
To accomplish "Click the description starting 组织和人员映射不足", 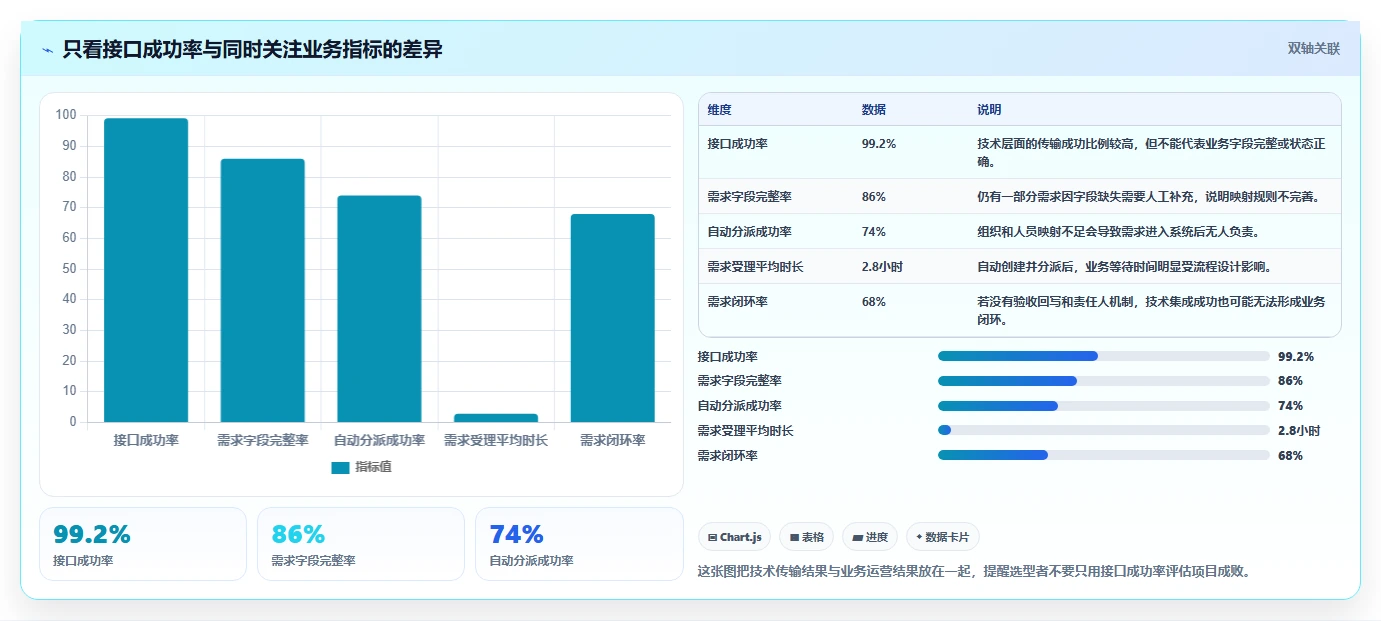I will [1118, 232].
